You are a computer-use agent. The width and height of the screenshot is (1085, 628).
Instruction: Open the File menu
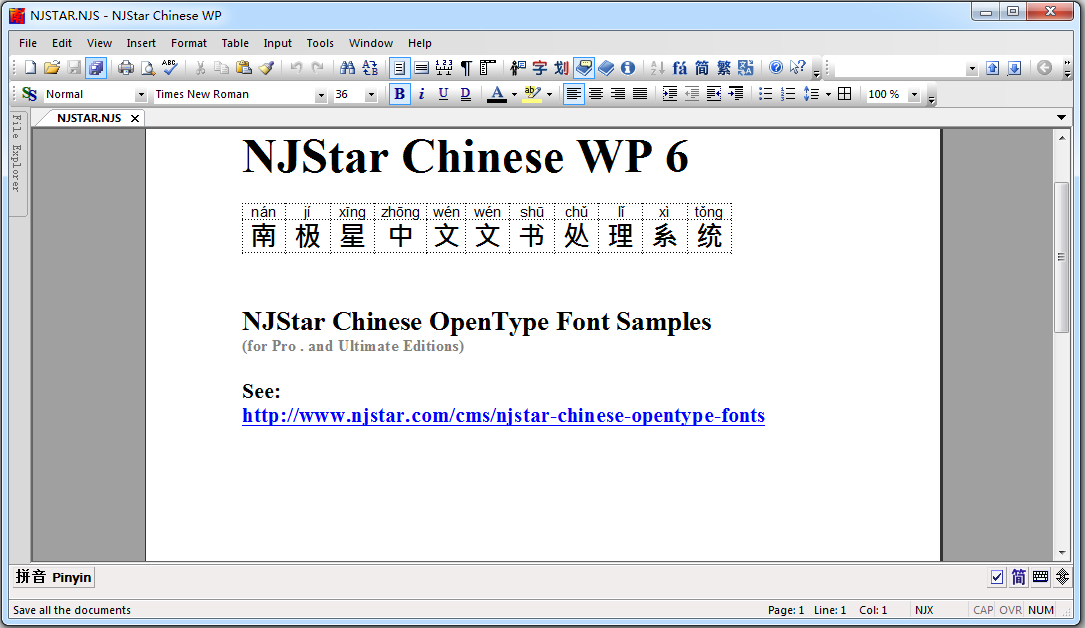coord(28,43)
